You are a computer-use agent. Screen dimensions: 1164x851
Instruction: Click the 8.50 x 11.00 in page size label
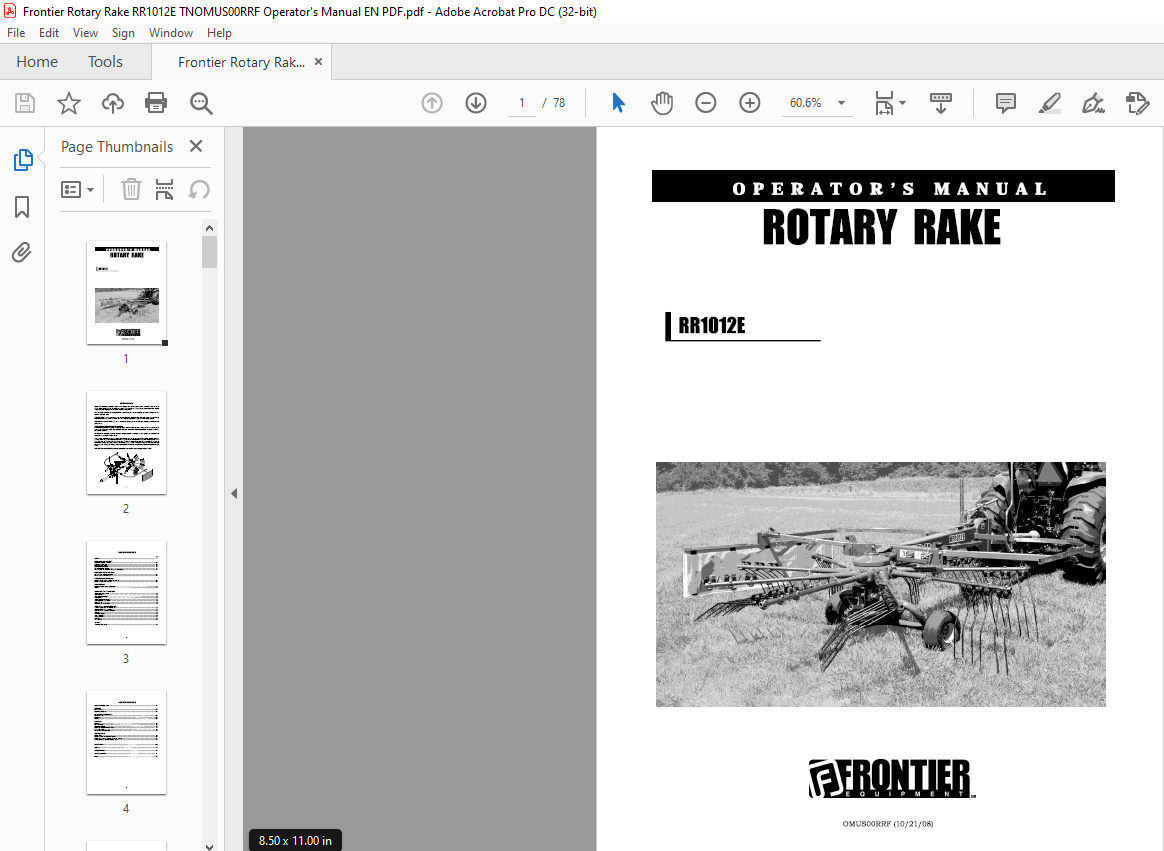point(295,841)
